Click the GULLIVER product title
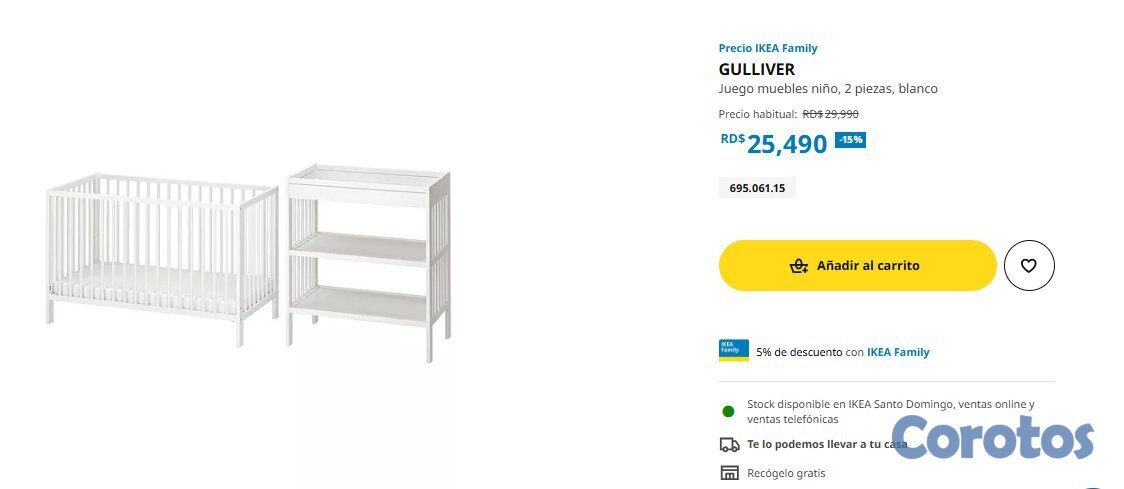 coord(756,69)
